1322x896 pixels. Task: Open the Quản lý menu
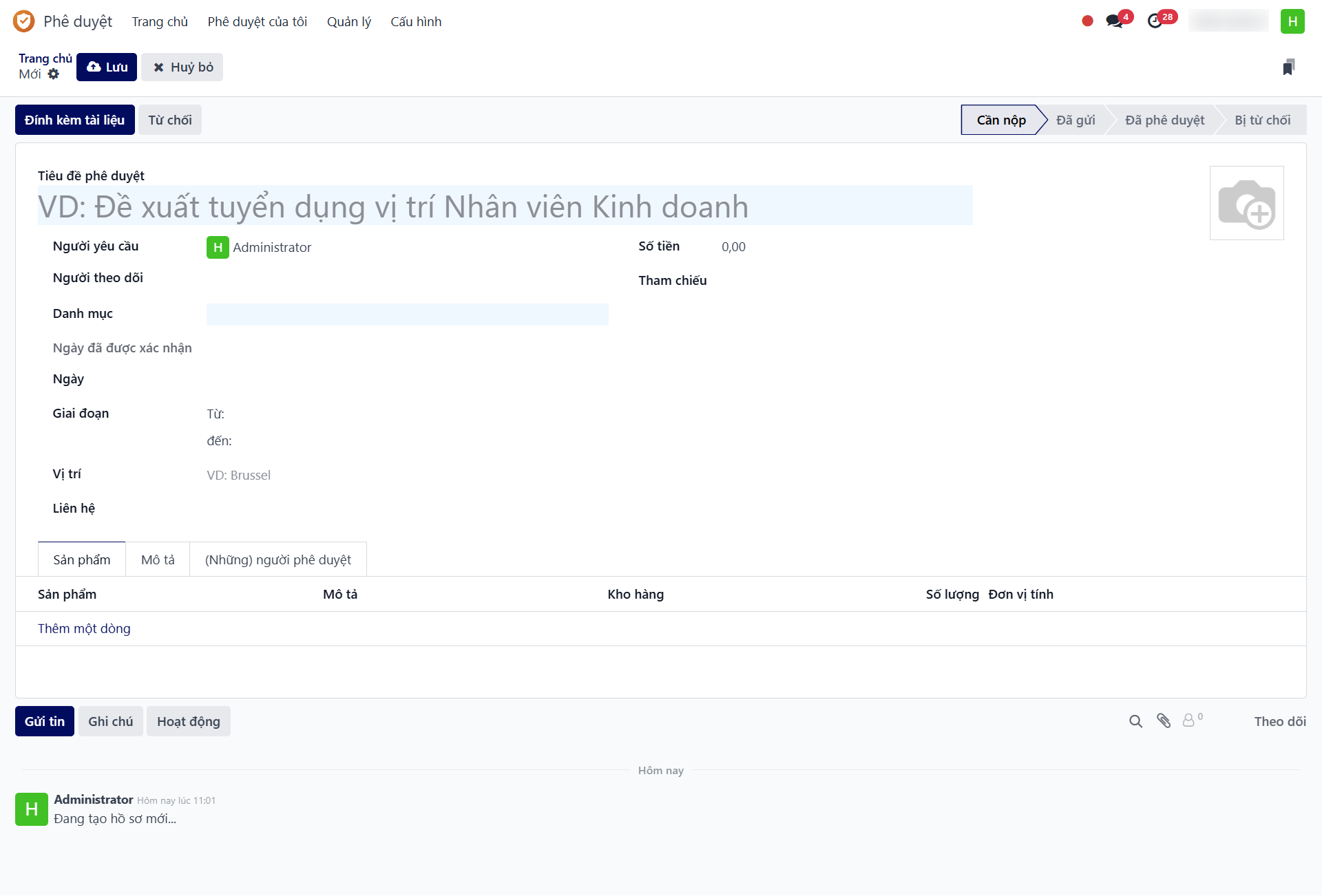click(348, 21)
